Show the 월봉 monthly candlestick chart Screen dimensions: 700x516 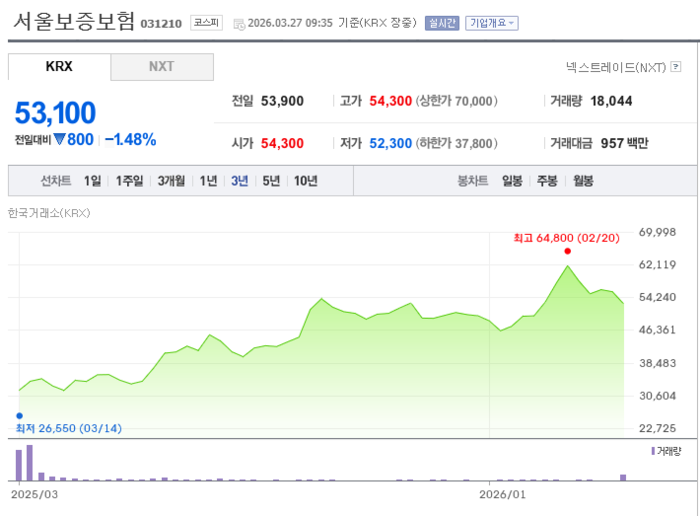click(x=582, y=181)
